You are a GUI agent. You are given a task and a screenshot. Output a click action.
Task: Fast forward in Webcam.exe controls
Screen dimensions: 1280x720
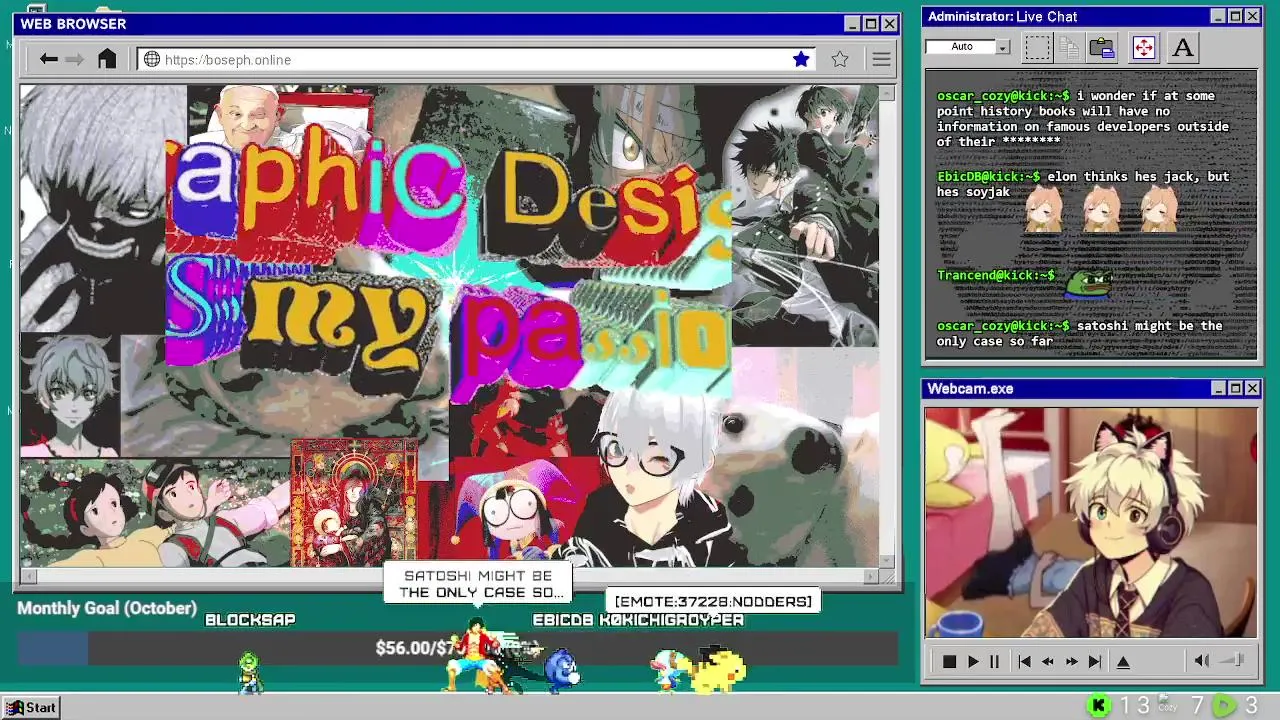[x=1071, y=661]
